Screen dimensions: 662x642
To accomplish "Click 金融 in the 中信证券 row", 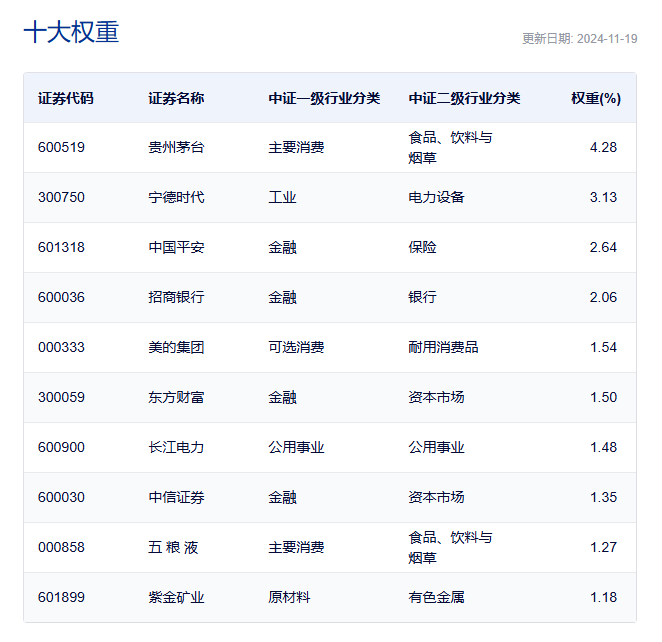I will (x=282, y=497).
